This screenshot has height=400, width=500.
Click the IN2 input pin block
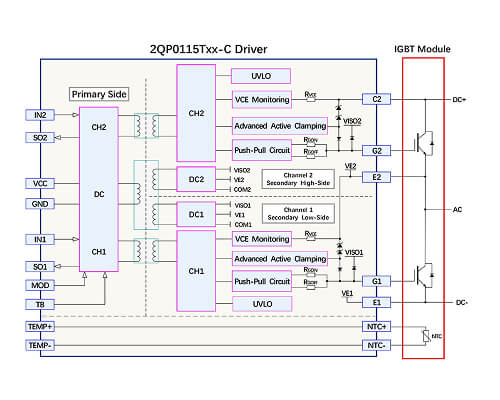coord(40,115)
